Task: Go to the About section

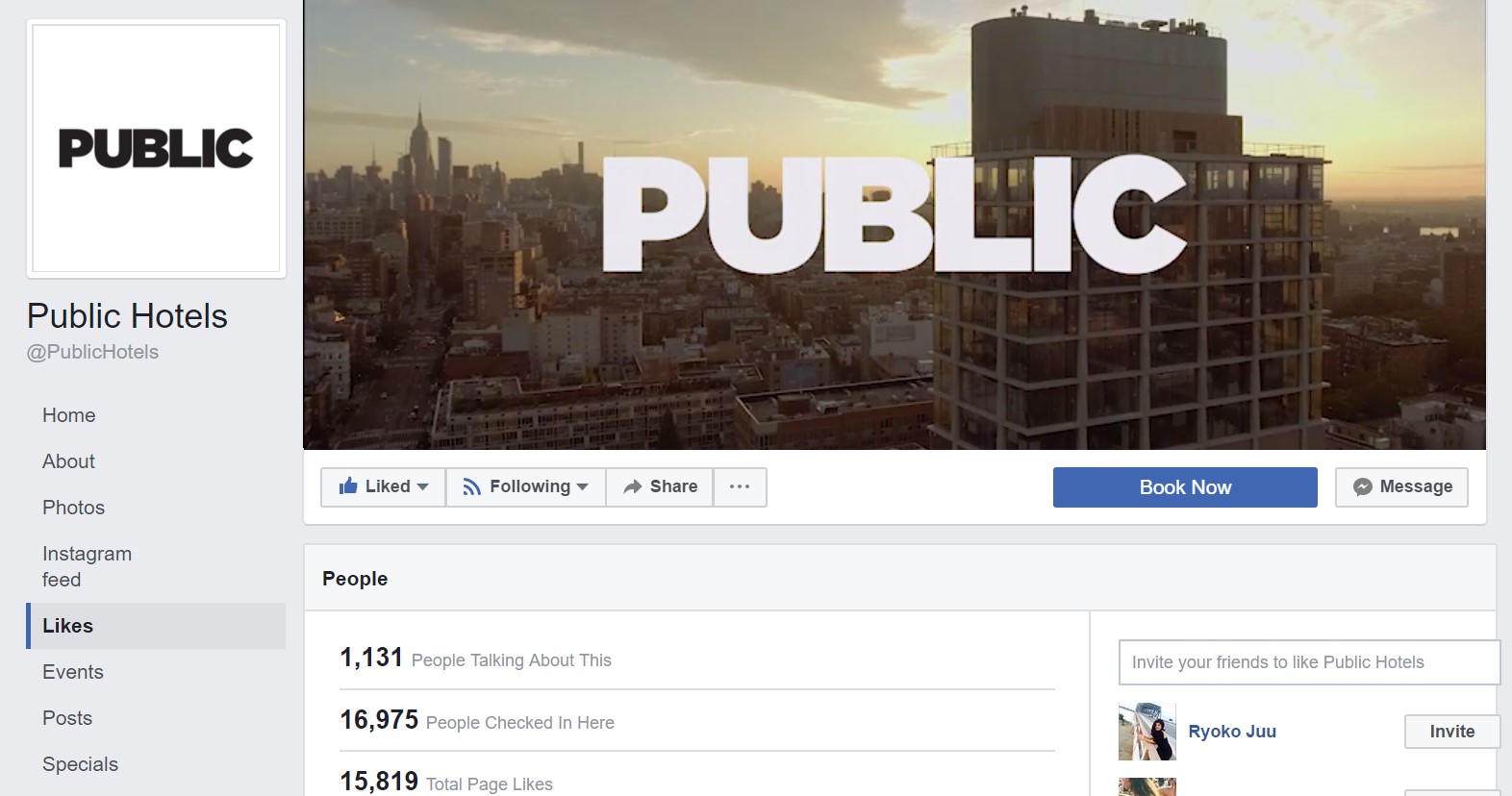Action: click(x=68, y=461)
